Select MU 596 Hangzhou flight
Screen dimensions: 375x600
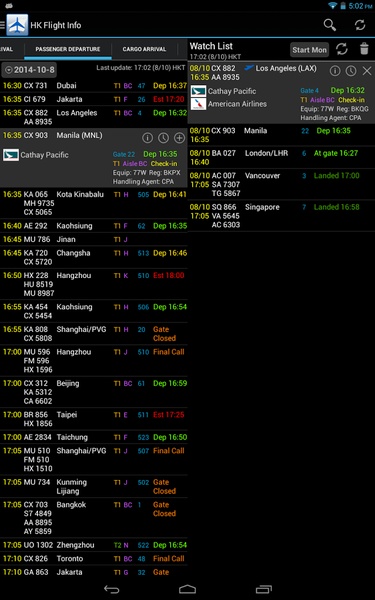(94, 361)
